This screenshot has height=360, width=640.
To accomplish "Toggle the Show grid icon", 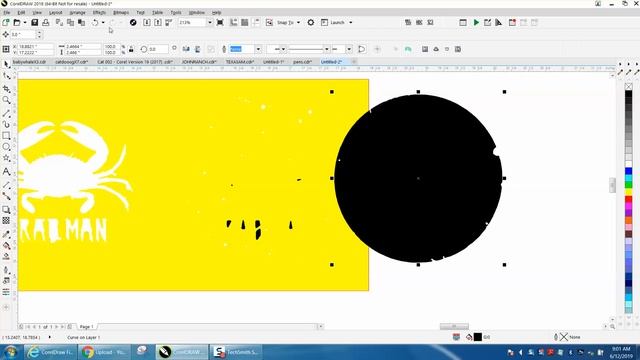I will click(244, 22).
